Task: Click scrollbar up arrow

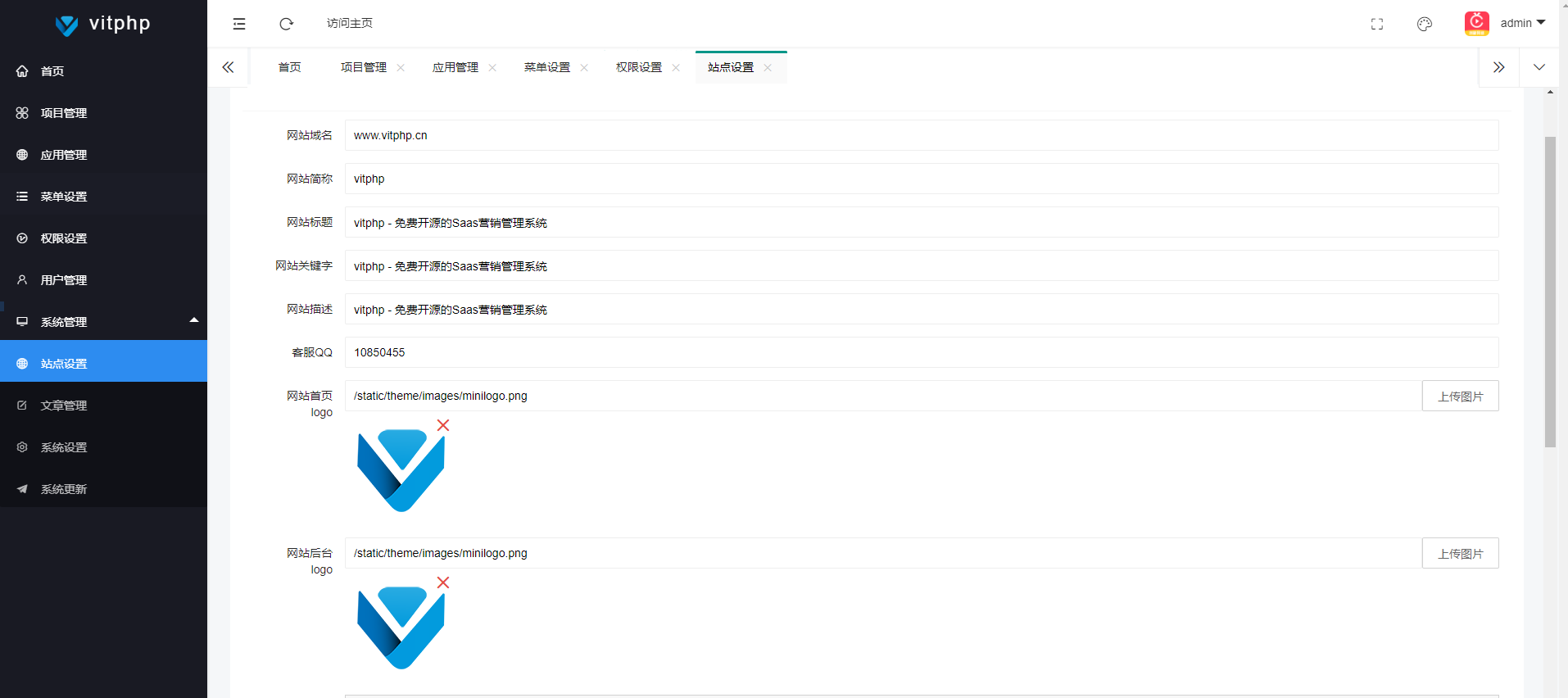Action: tap(1550, 92)
